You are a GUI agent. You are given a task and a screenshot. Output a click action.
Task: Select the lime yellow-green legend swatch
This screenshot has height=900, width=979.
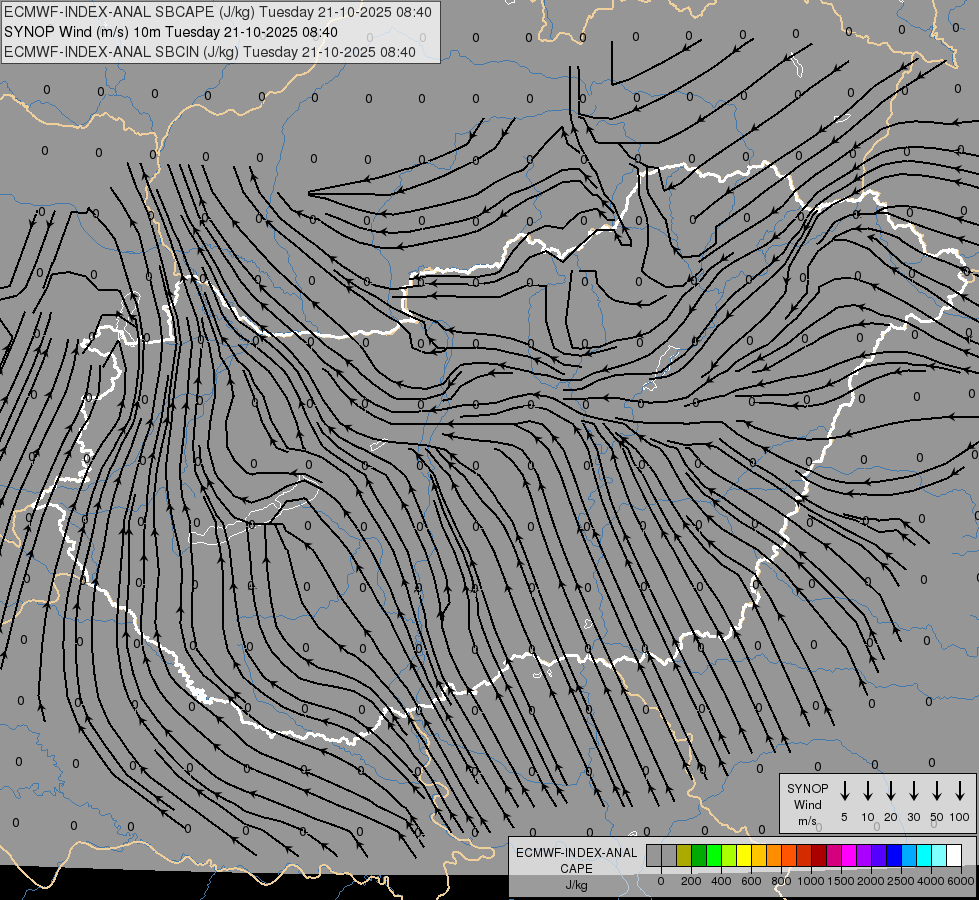(x=729, y=855)
